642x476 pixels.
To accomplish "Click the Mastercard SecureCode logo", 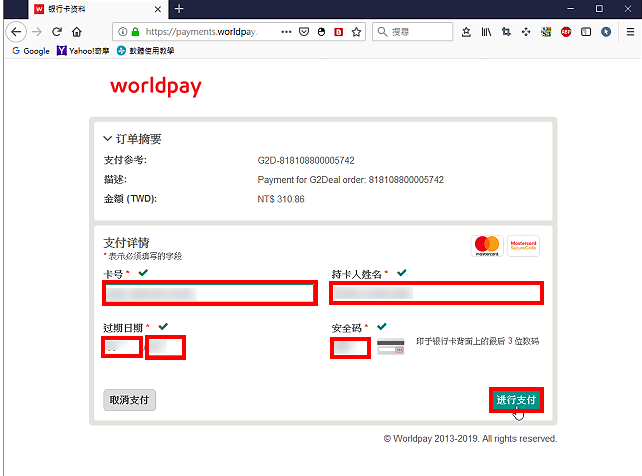I will pyautogui.click(x=523, y=246).
